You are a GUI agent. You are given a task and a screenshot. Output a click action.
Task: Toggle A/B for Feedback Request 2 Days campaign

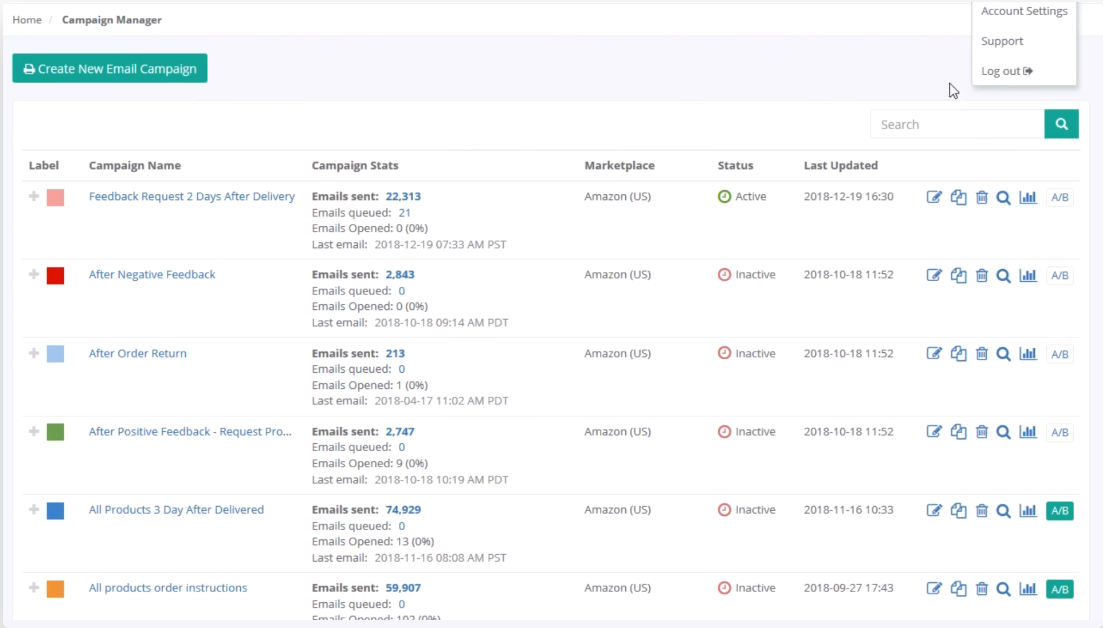click(1059, 198)
